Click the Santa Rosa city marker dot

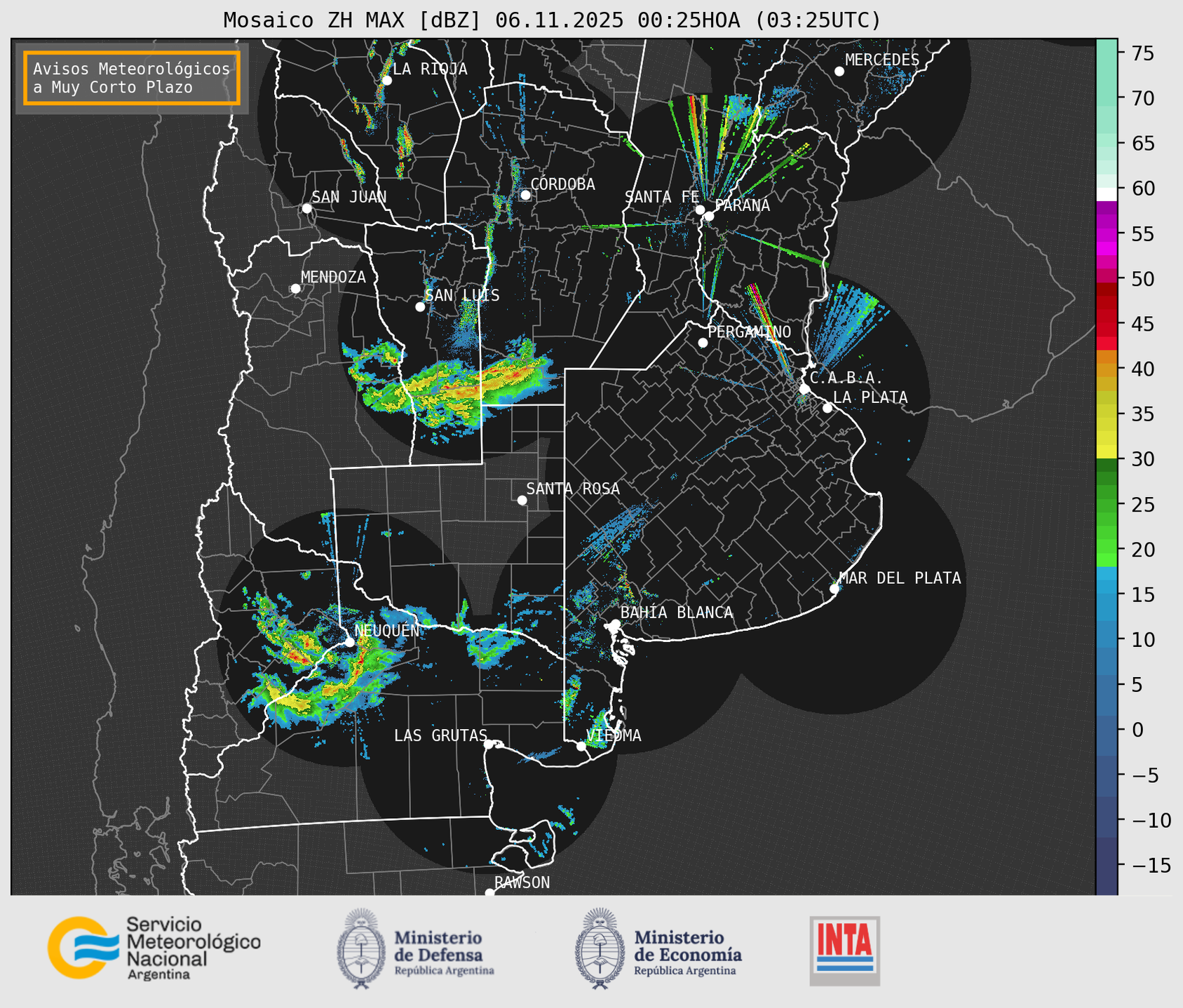[522, 500]
